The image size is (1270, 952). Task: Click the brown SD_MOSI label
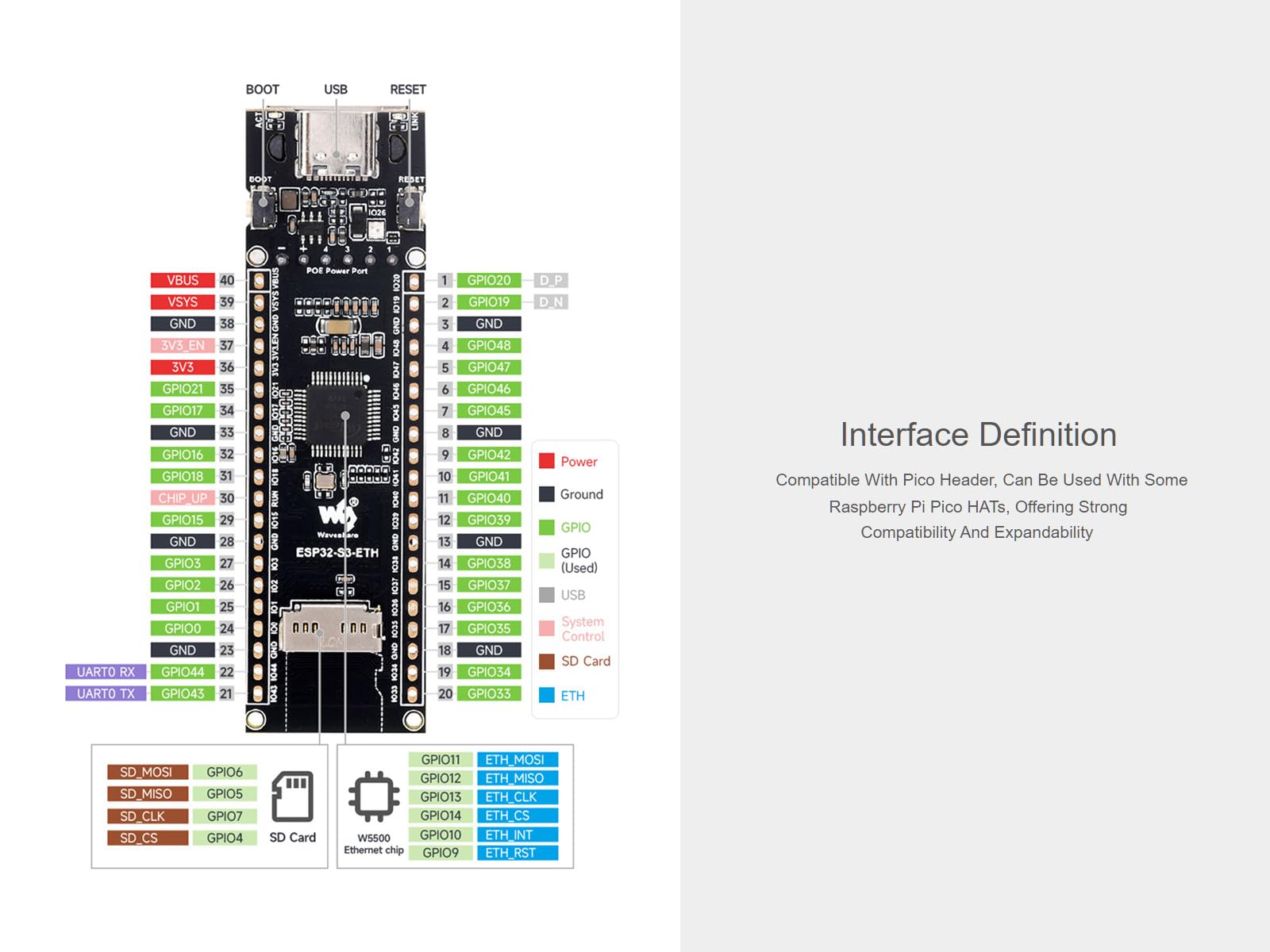[148, 772]
